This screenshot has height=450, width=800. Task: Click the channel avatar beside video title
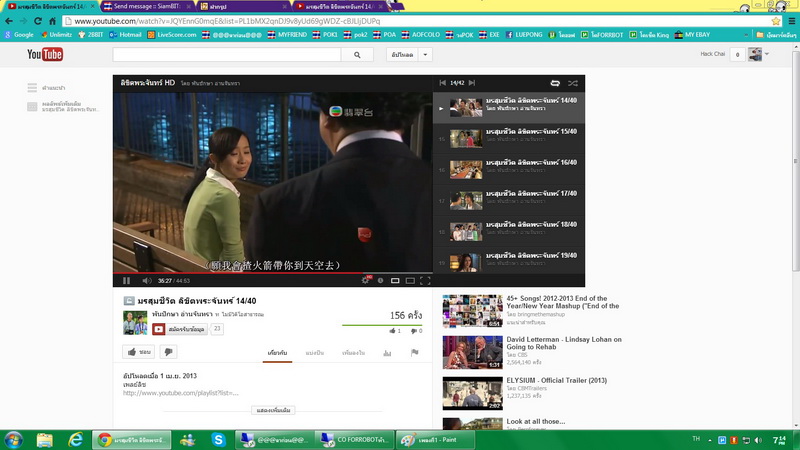pyautogui.click(x=135, y=322)
